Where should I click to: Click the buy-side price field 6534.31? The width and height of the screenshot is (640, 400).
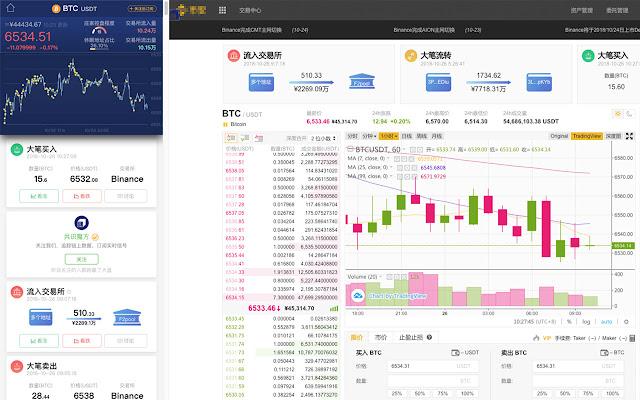tap(433, 366)
